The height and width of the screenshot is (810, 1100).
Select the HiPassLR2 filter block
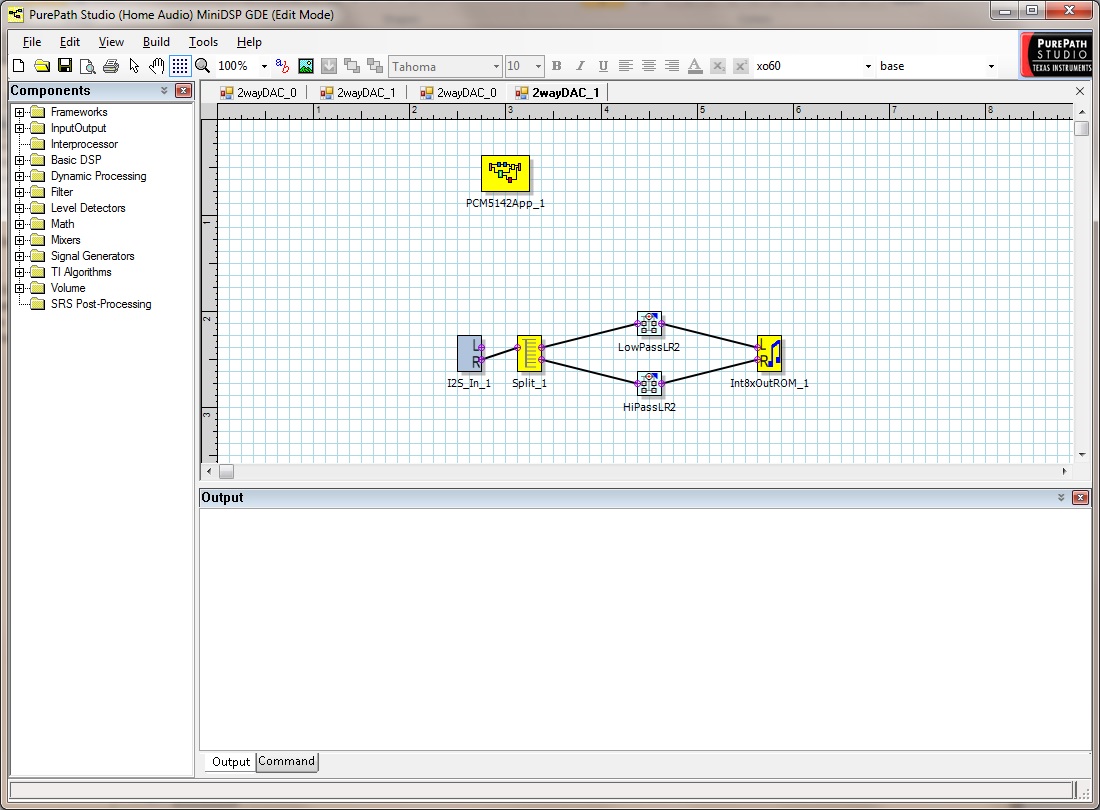click(649, 384)
